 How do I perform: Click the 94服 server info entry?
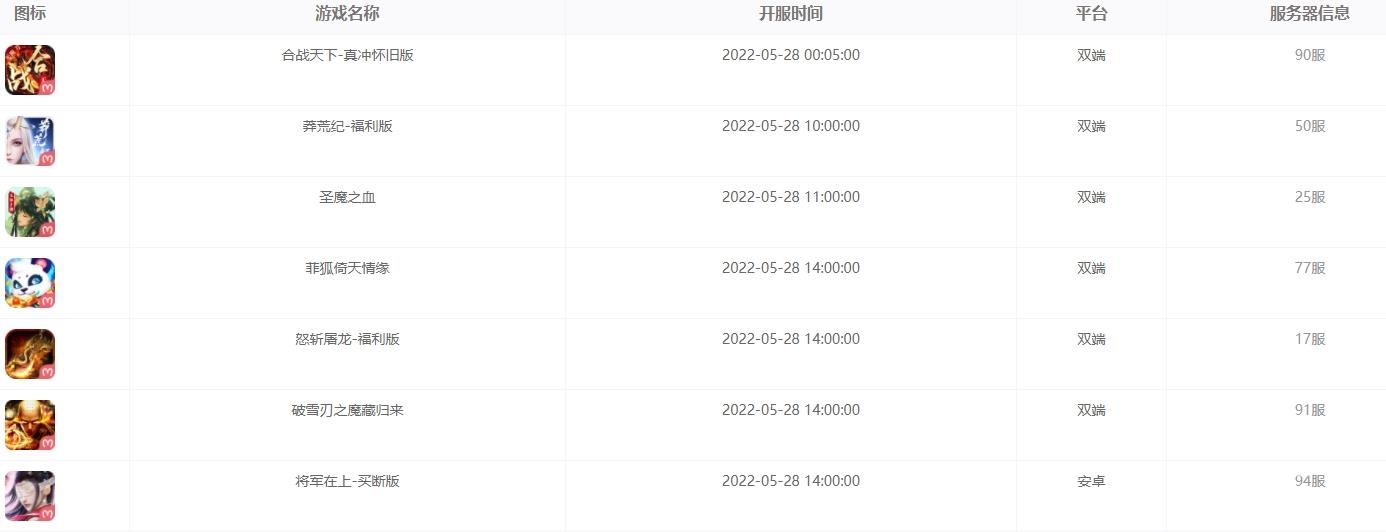[1310, 481]
